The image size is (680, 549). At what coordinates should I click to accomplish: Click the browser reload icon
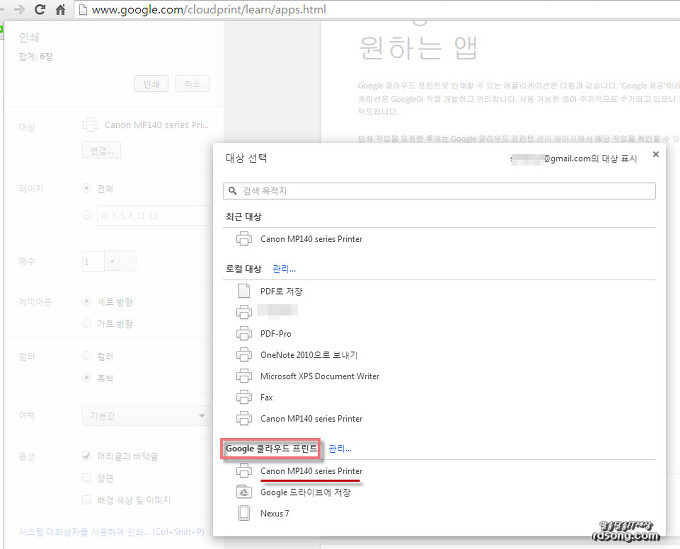click(x=39, y=10)
